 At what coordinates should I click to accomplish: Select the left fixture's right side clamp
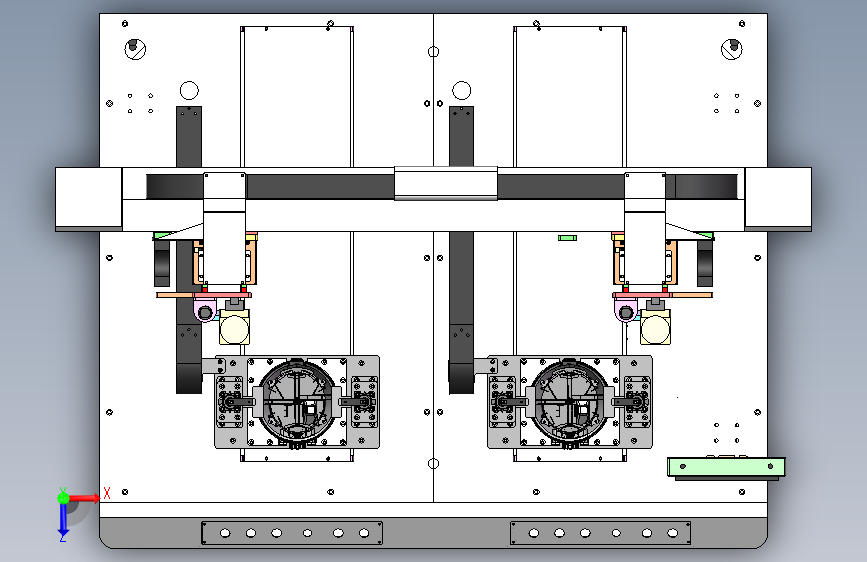363,402
